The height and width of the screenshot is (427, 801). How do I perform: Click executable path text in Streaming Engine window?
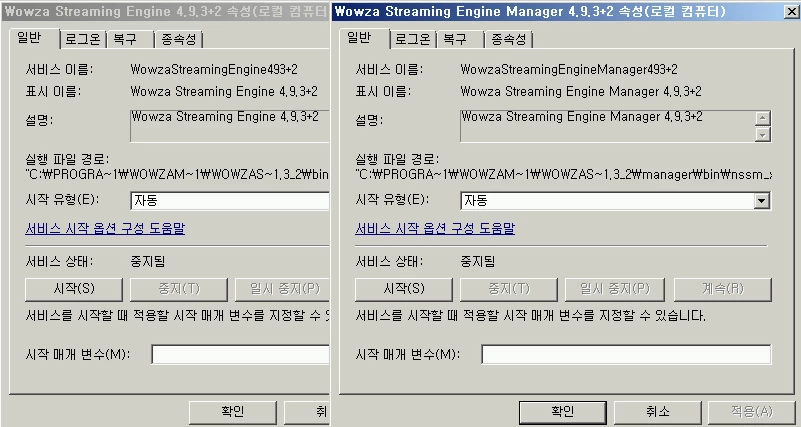point(177,175)
